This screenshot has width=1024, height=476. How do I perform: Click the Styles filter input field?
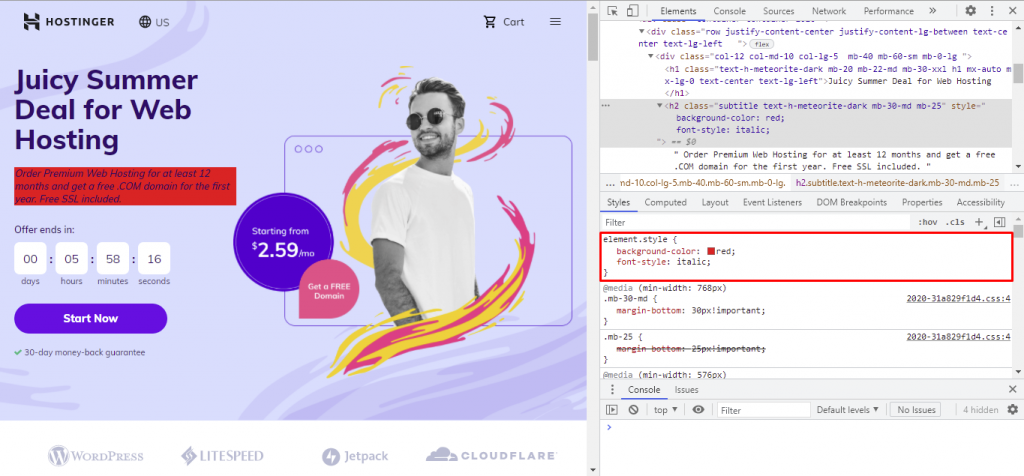[756, 223]
